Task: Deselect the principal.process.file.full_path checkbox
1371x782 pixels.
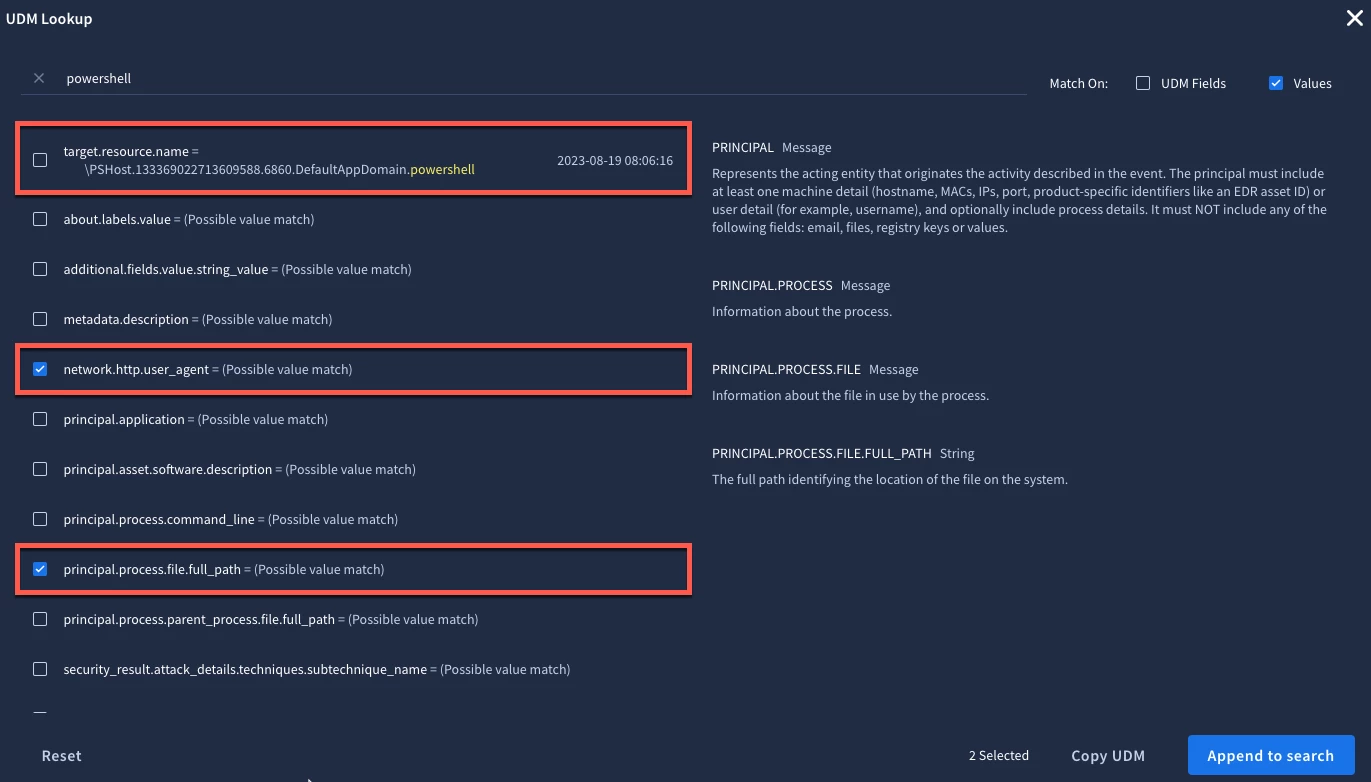Action: [40, 569]
